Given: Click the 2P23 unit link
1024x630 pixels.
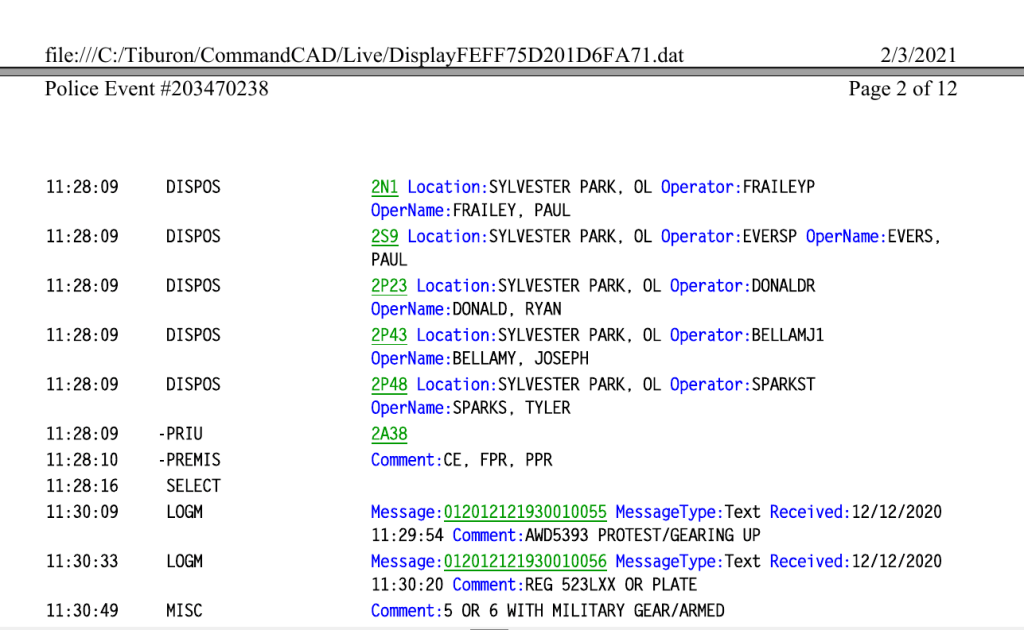Looking at the screenshot, I should point(389,285).
